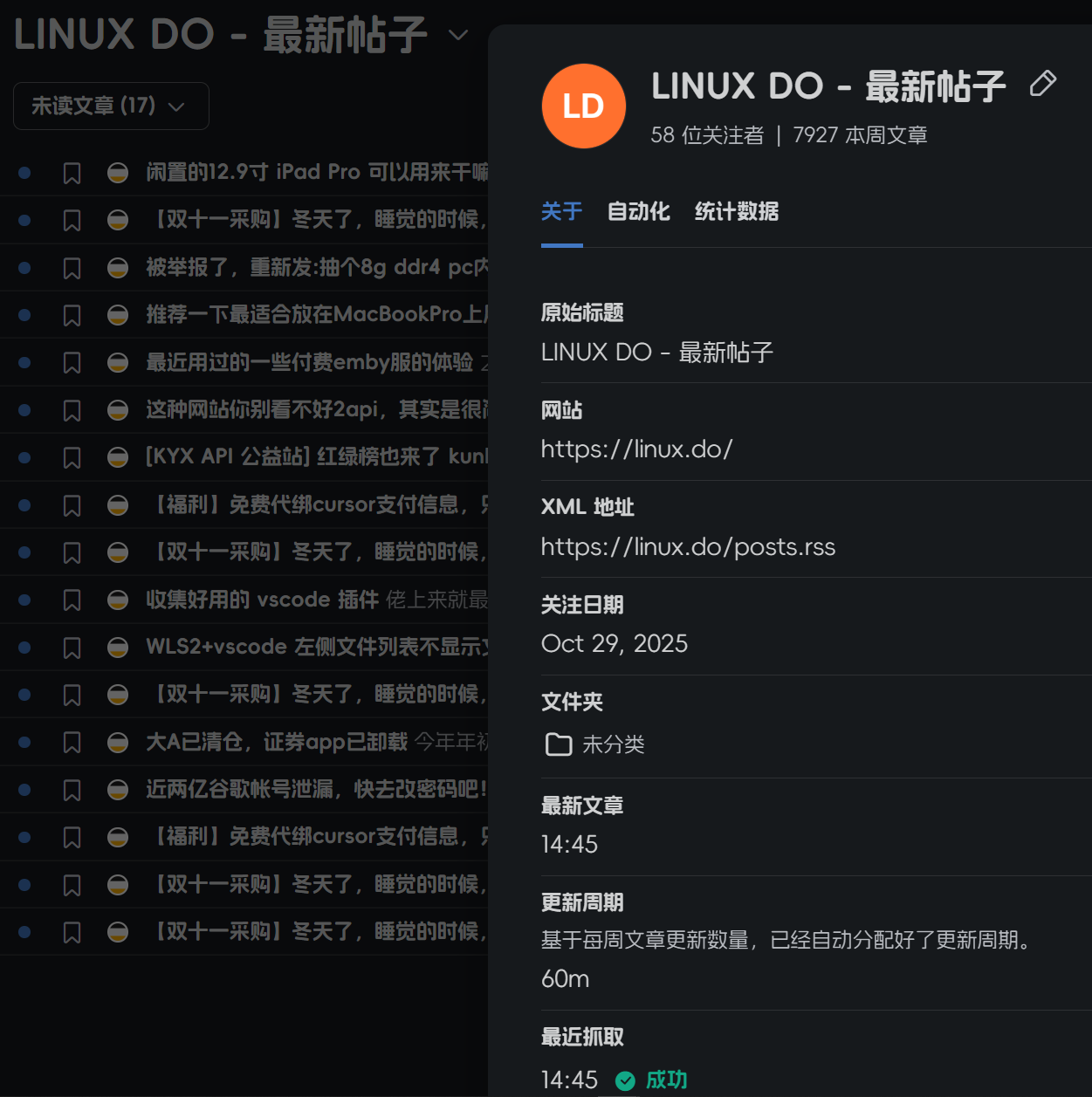1092x1097 pixels.
Task: Click the feed icon on the 推荐一下最适合 row
Action: (x=118, y=315)
